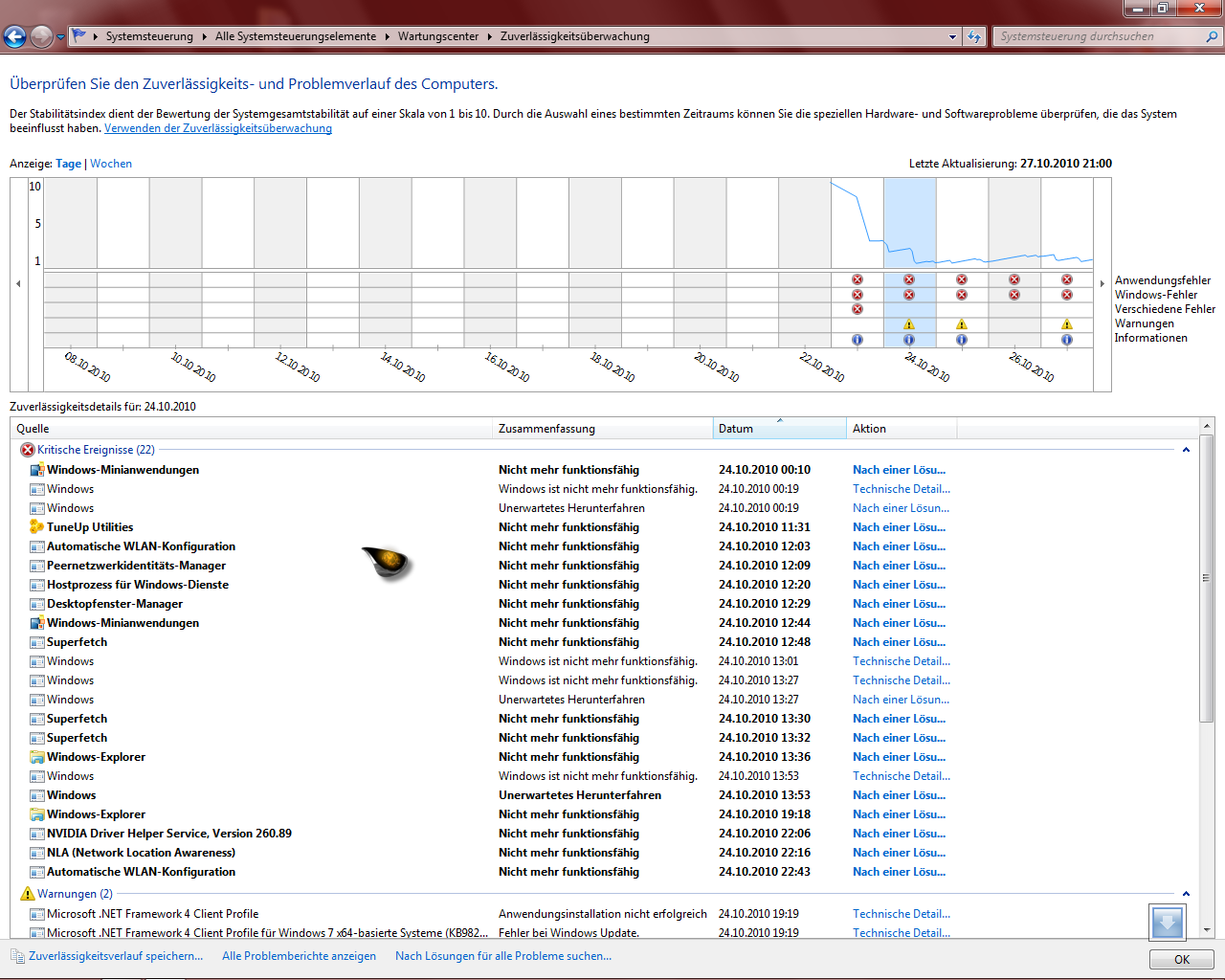
Task: Click the Windows-Explorer folder icon at 19:18
Action: pyautogui.click(x=37, y=814)
